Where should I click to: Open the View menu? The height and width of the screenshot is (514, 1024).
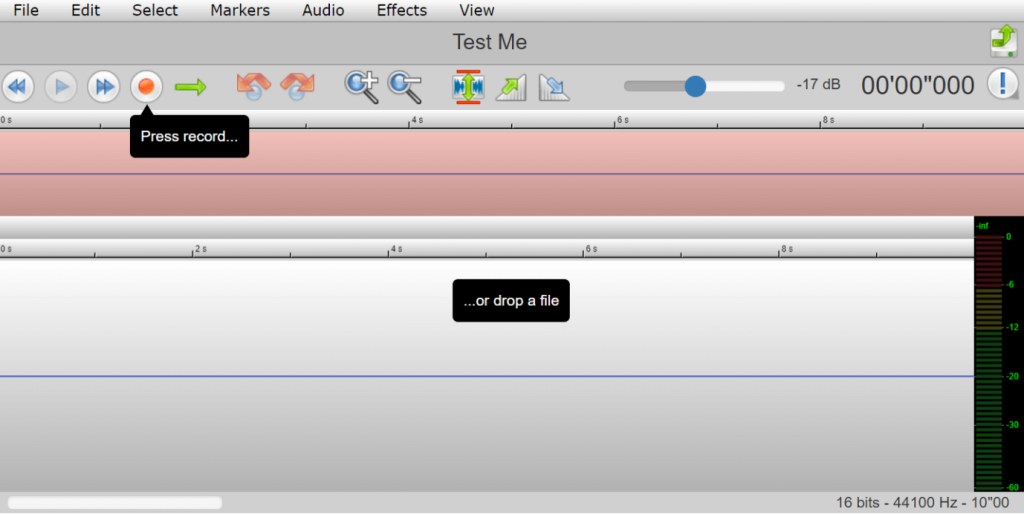(x=477, y=10)
